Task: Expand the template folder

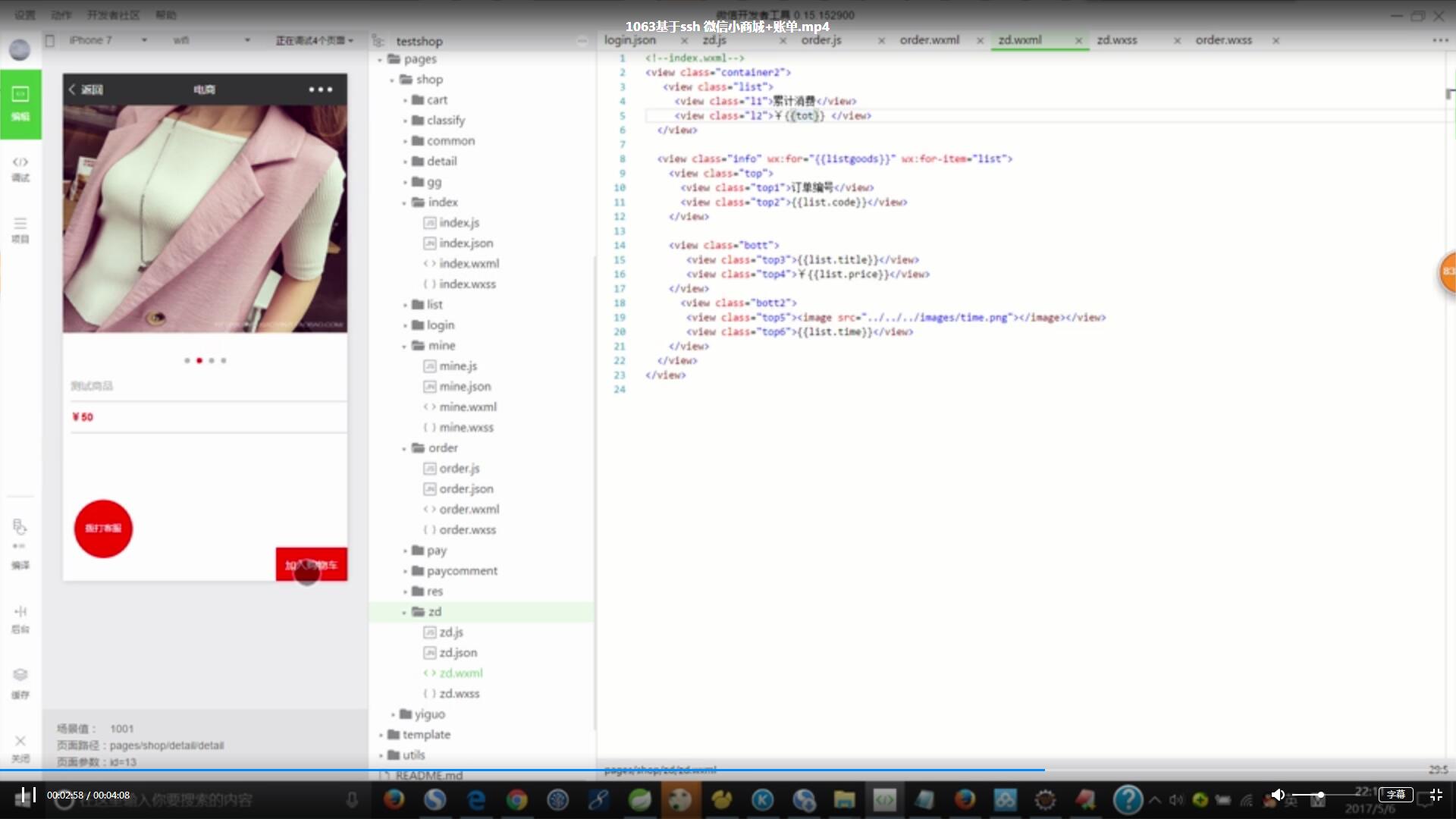Action: tap(381, 735)
